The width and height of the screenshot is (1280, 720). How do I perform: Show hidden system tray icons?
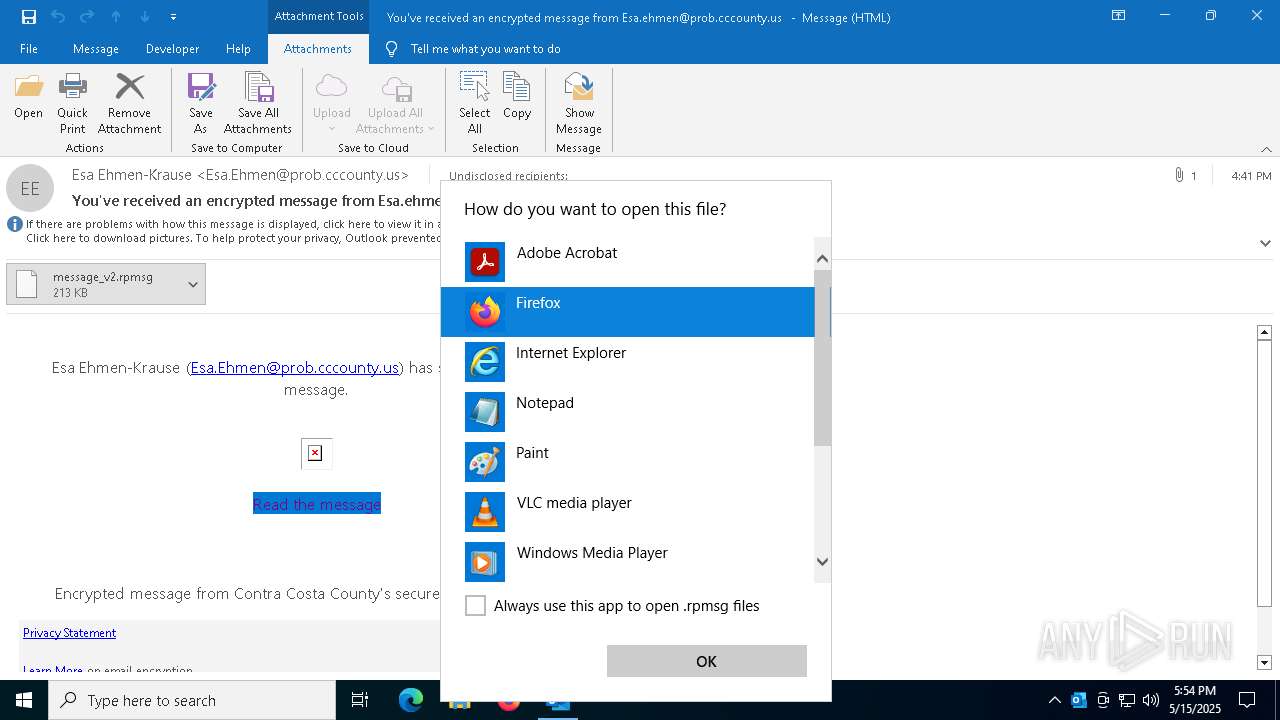coord(1054,700)
